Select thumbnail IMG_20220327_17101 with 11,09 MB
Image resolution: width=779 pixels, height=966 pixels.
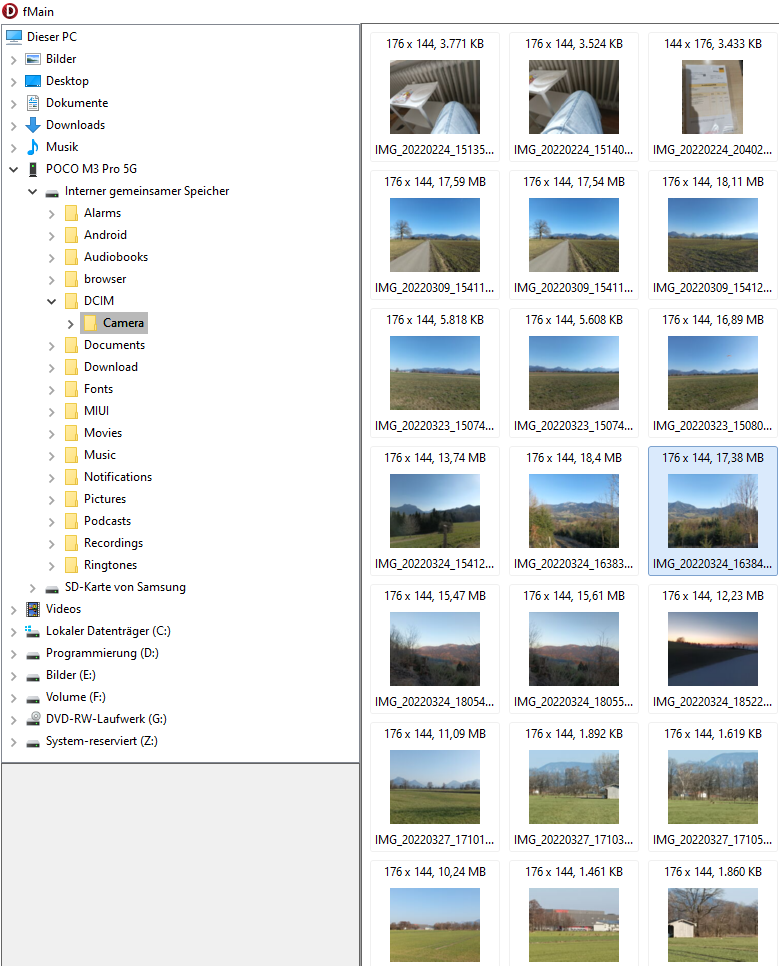click(x=434, y=787)
